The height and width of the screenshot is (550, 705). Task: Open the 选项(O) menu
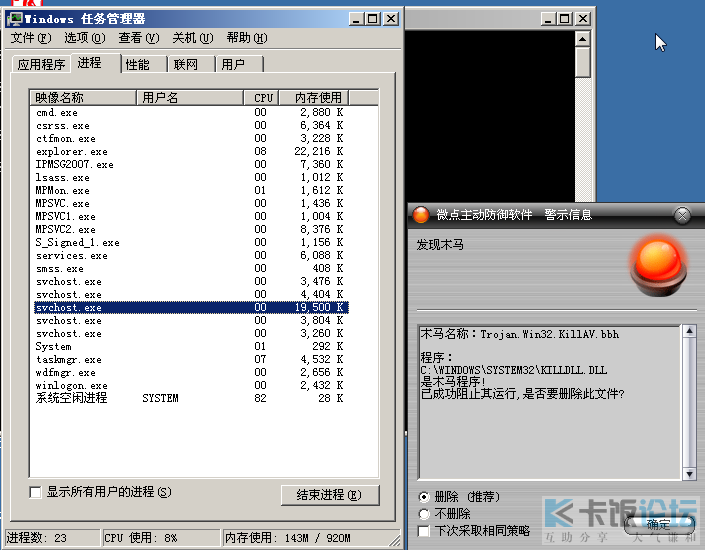click(85, 38)
